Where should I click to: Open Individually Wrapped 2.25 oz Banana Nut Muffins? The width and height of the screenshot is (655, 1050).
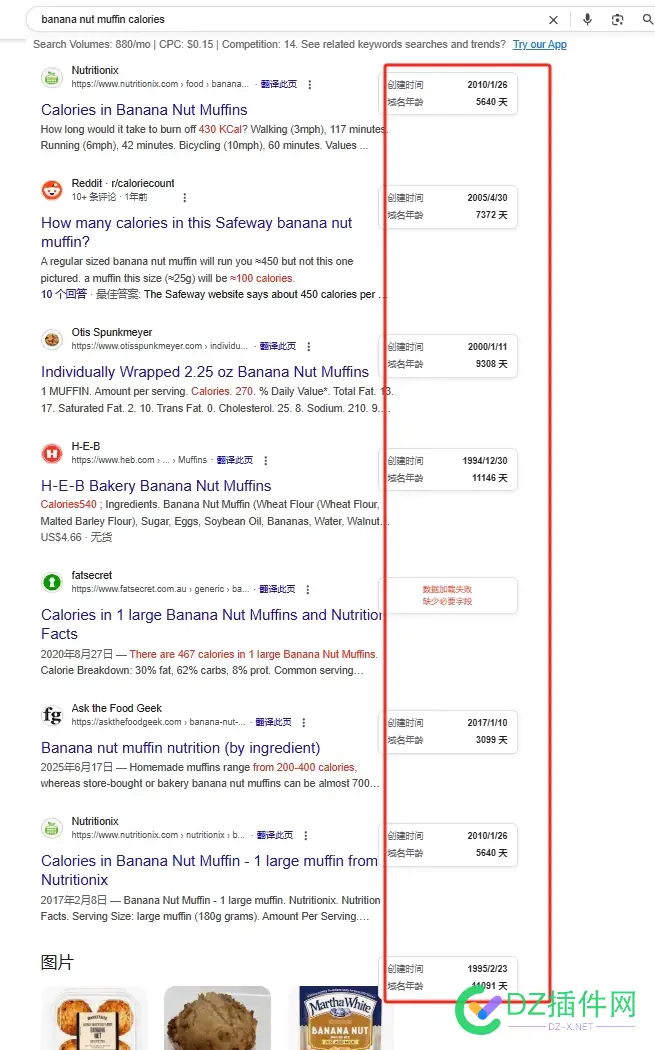click(x=205, y=372)
